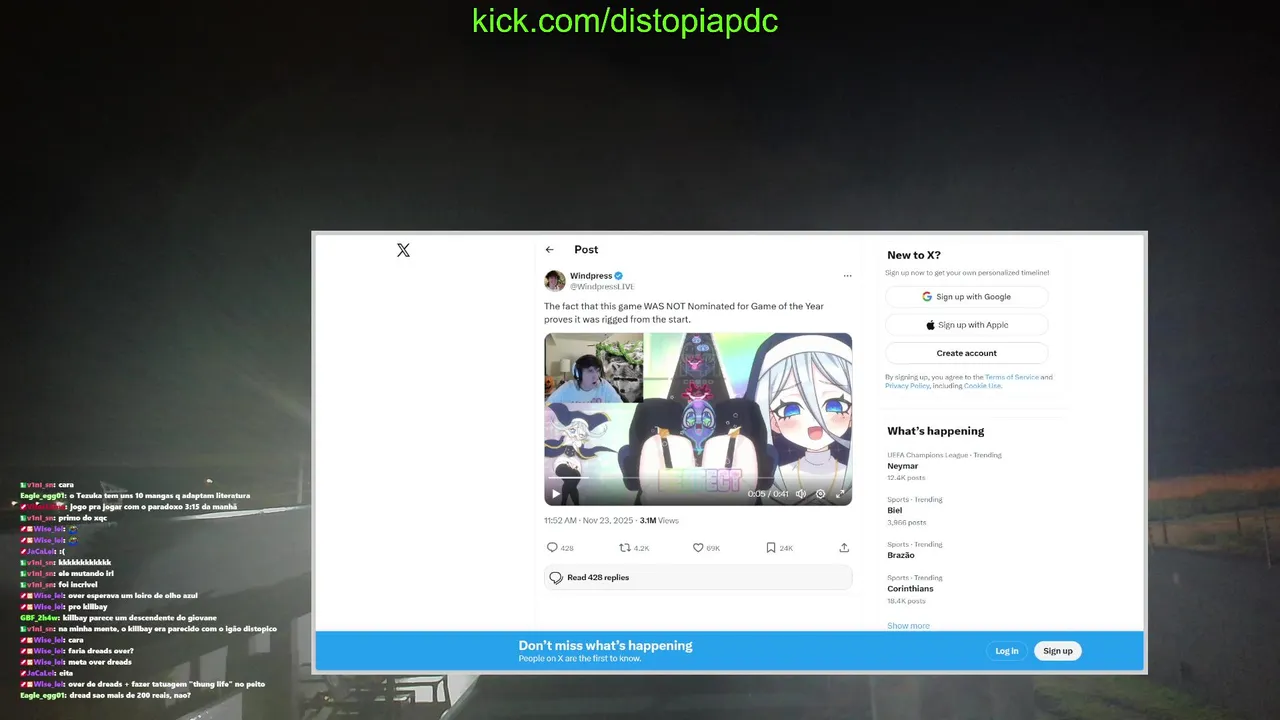Screen dimensions: 1280x720
Task: Click the 11:52 AM · Nov 23, 2025 timestamp
Action: pyautogui.click(x=590, y=521)
